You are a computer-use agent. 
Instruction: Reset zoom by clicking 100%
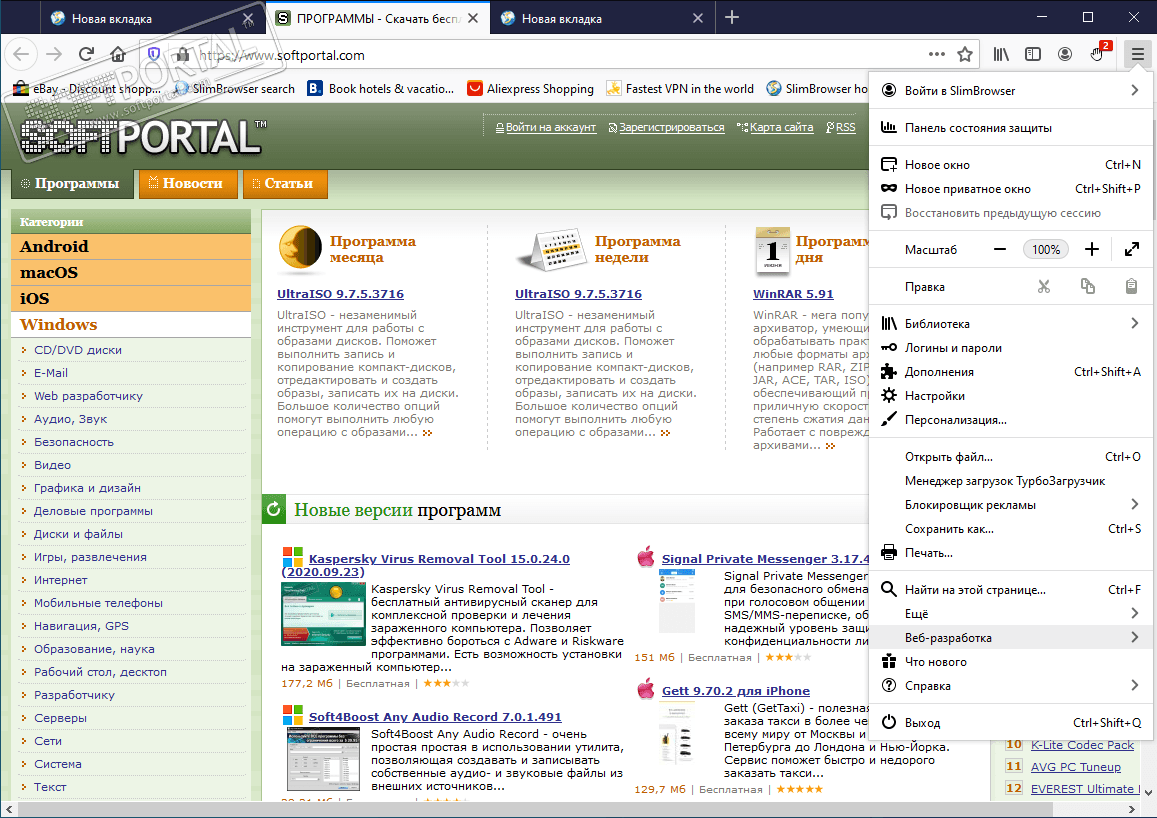click(1046, 249)
